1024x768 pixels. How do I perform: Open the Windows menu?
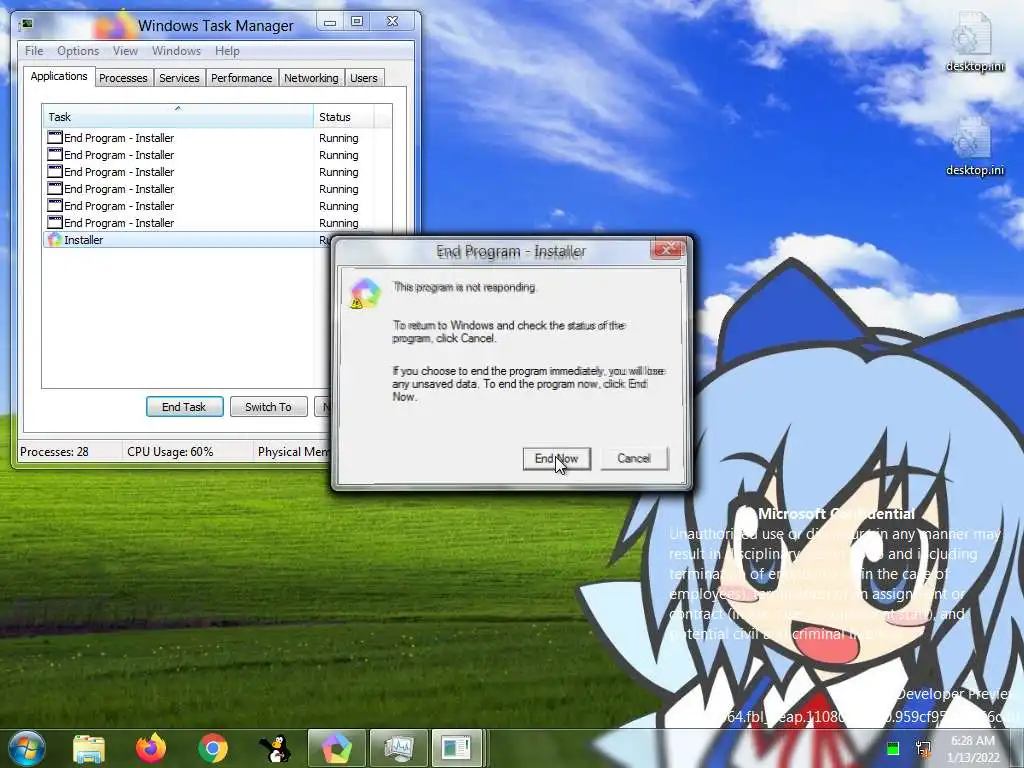[x=176, y=51]
